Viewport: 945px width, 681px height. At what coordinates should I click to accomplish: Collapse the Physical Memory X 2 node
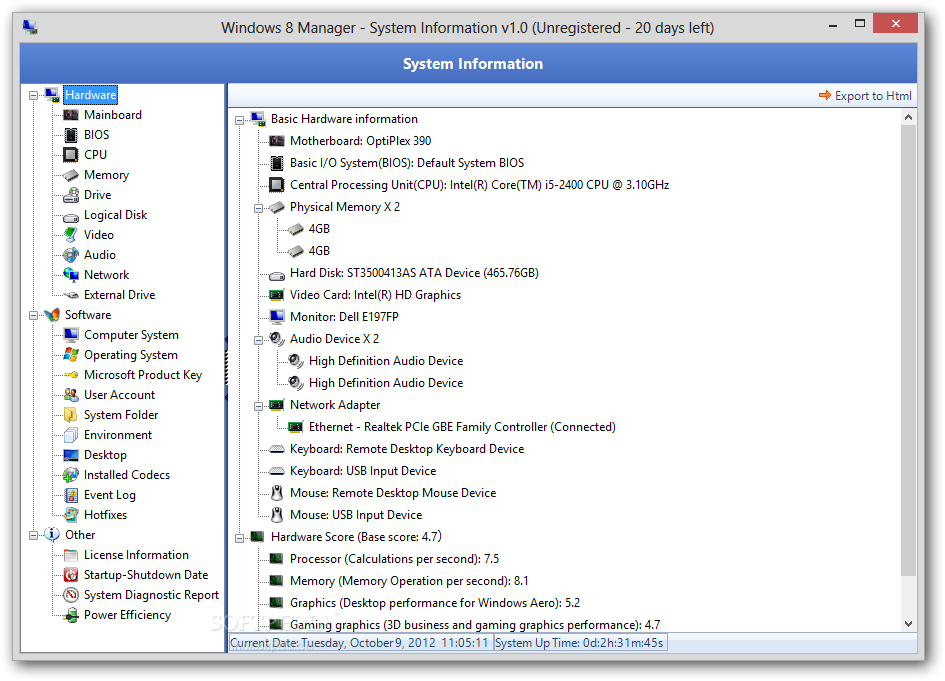(x=258, y=208)
